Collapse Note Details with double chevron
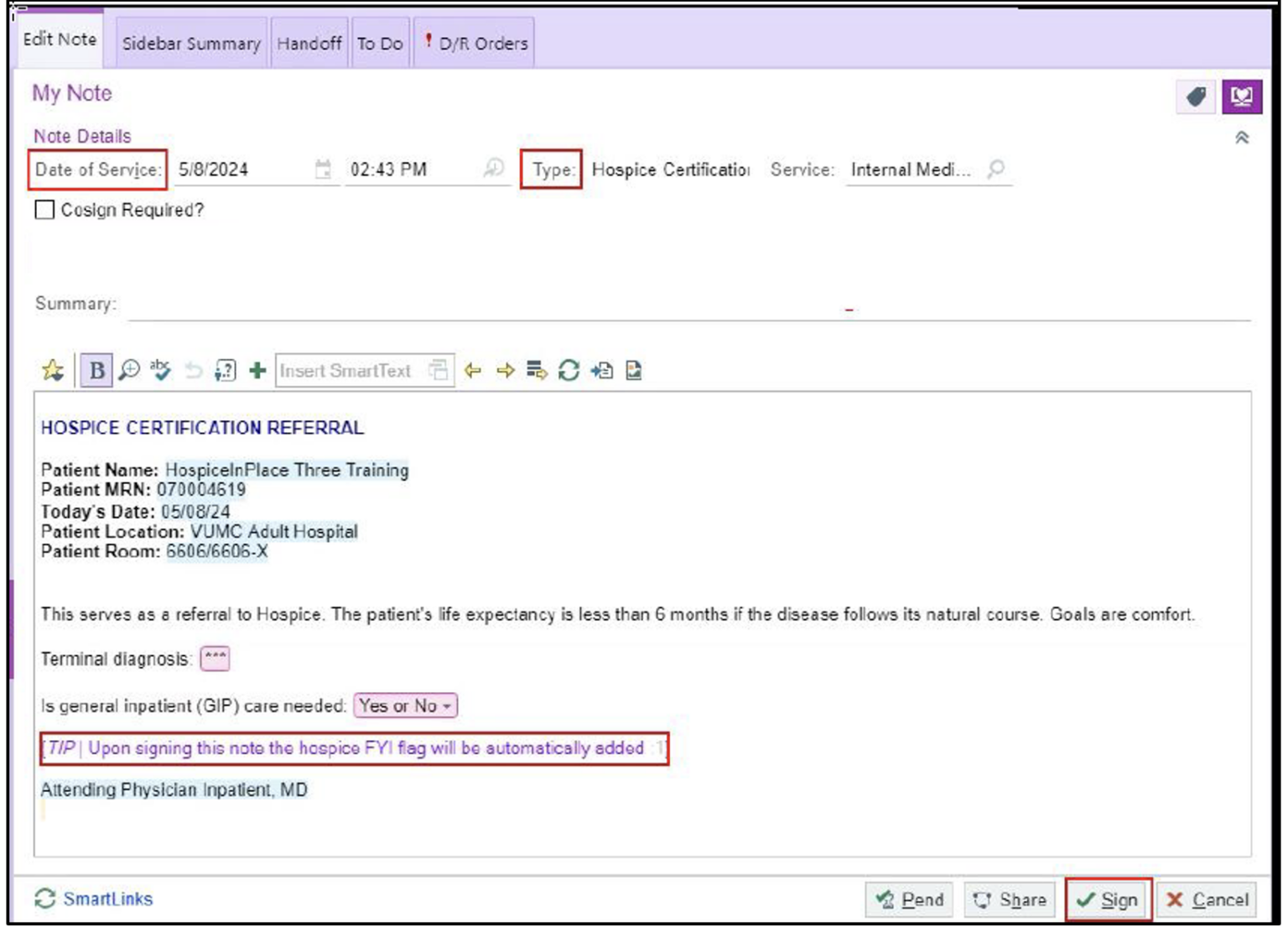Screen dimensions: 1288x927 tap(1242, 138)
